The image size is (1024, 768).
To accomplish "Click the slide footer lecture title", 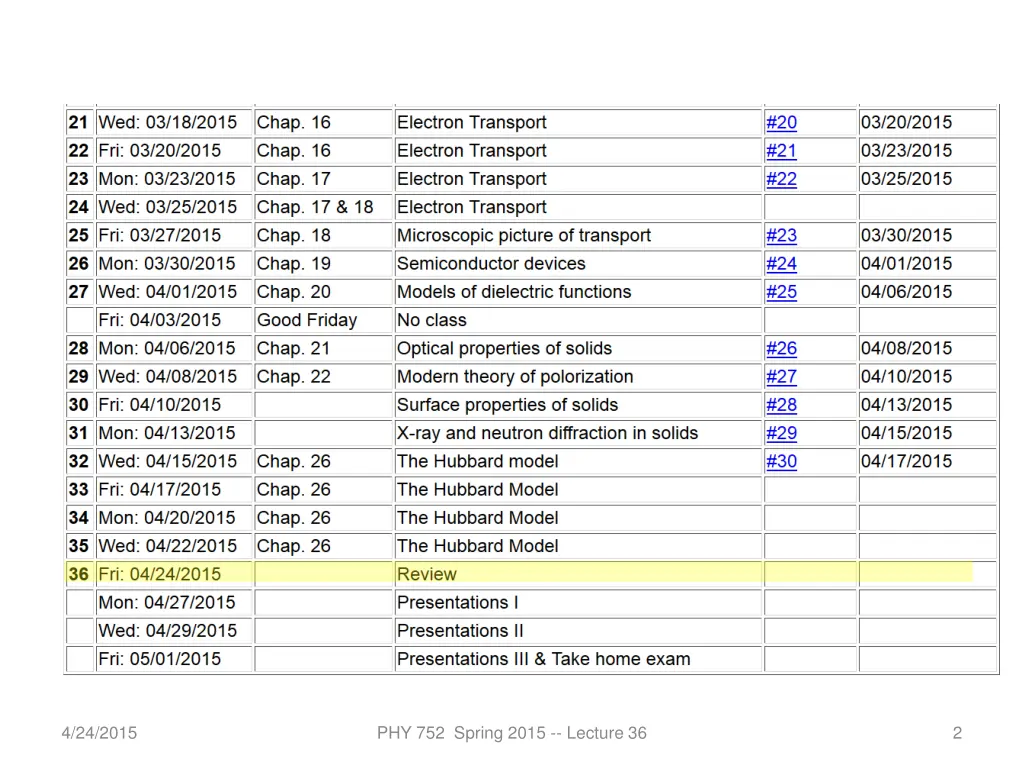I will [511, 733].
